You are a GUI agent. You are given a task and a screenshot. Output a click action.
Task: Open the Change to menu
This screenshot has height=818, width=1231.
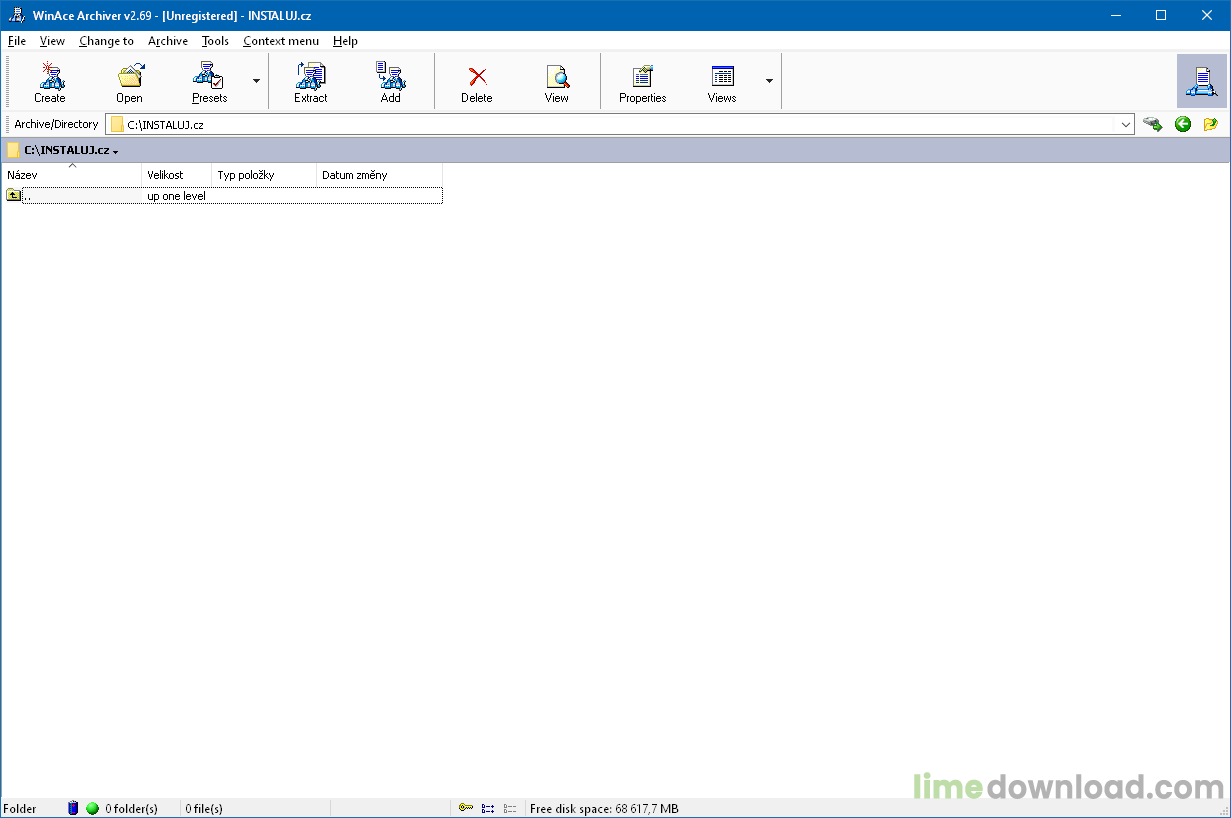(106, 41)
